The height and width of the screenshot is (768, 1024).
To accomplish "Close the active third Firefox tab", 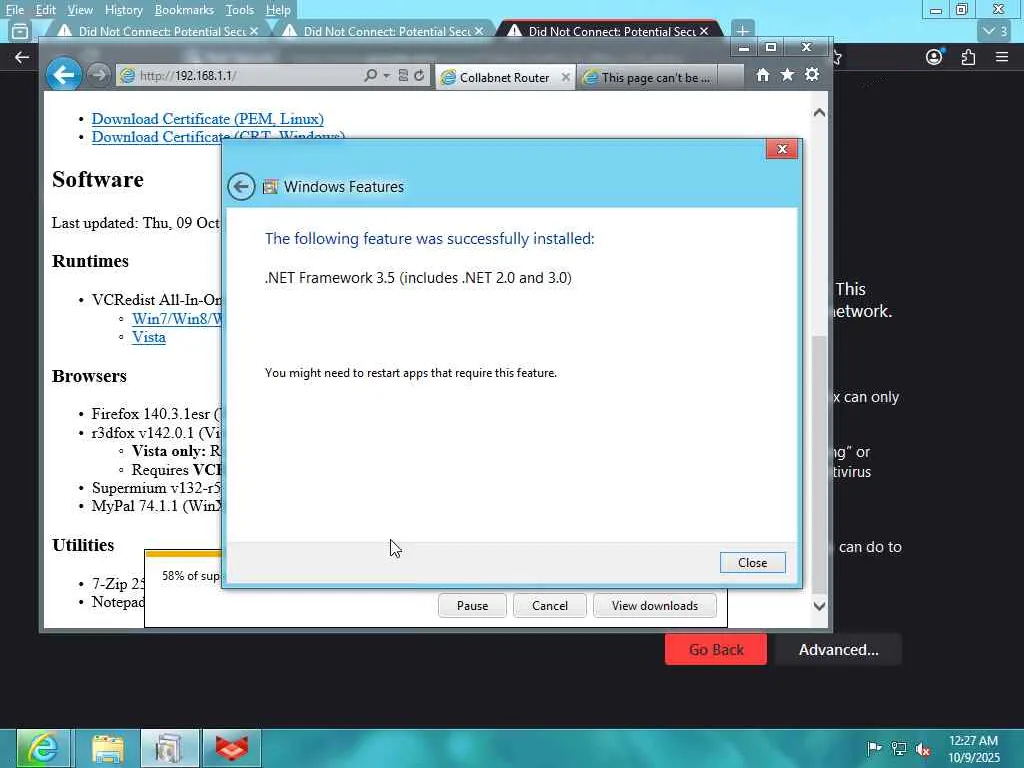I will (704, 31).
